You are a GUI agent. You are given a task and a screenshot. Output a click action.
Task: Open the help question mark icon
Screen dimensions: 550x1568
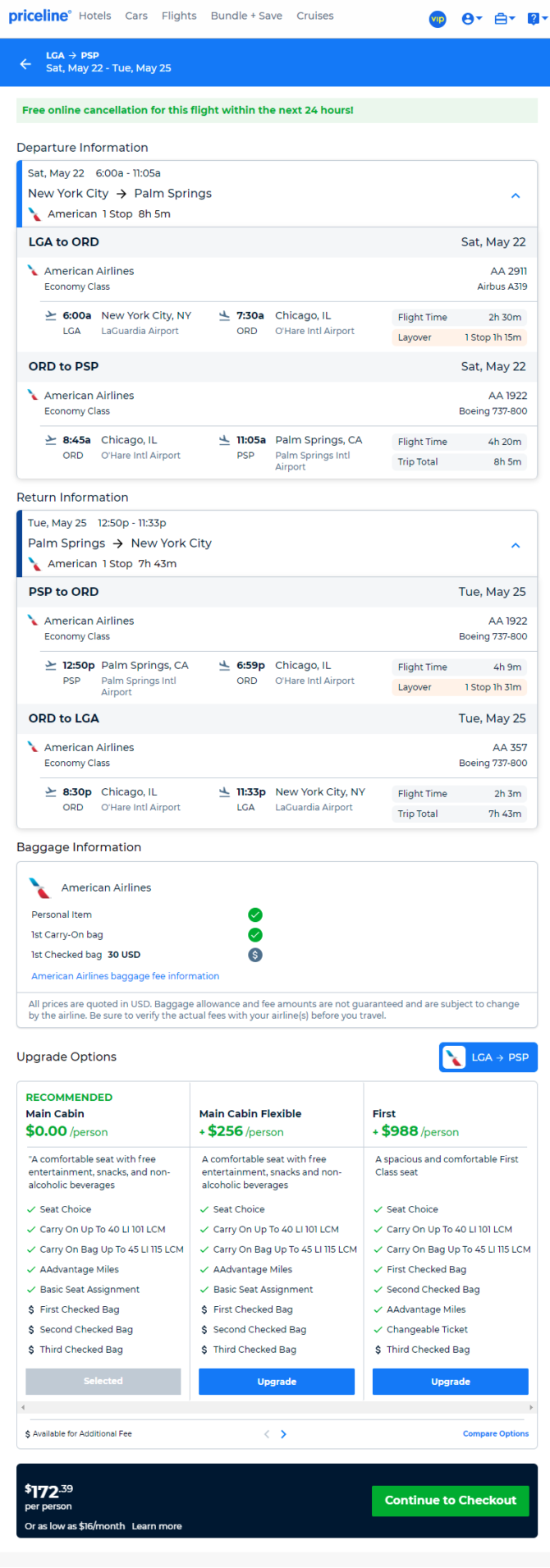[x=535, y=19]
